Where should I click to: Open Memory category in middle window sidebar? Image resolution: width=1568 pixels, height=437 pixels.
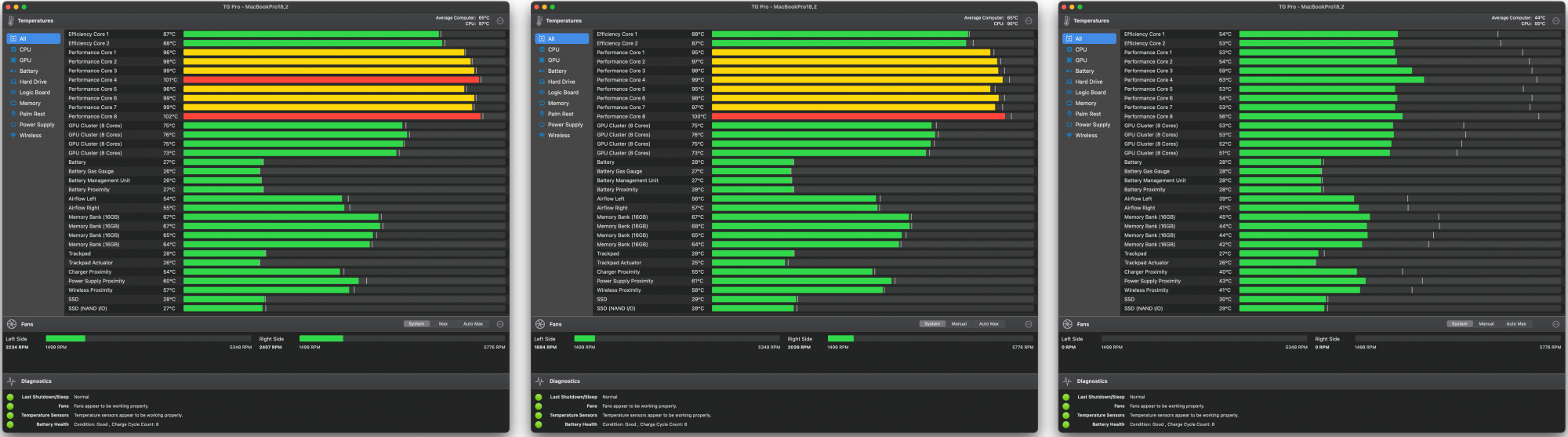click(561, 104)
